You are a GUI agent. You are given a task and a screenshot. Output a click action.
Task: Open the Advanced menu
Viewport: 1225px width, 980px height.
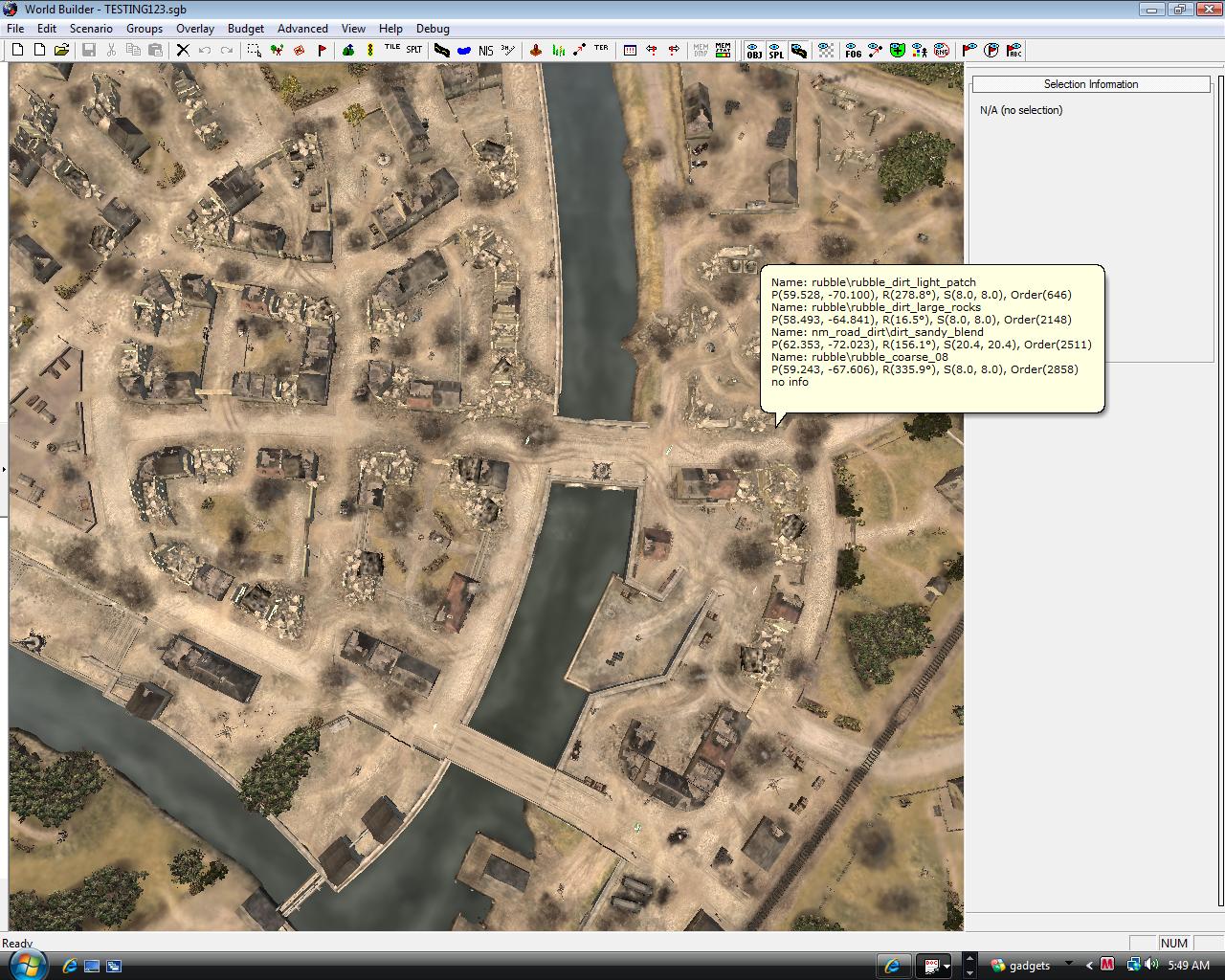tap(302, 29)
